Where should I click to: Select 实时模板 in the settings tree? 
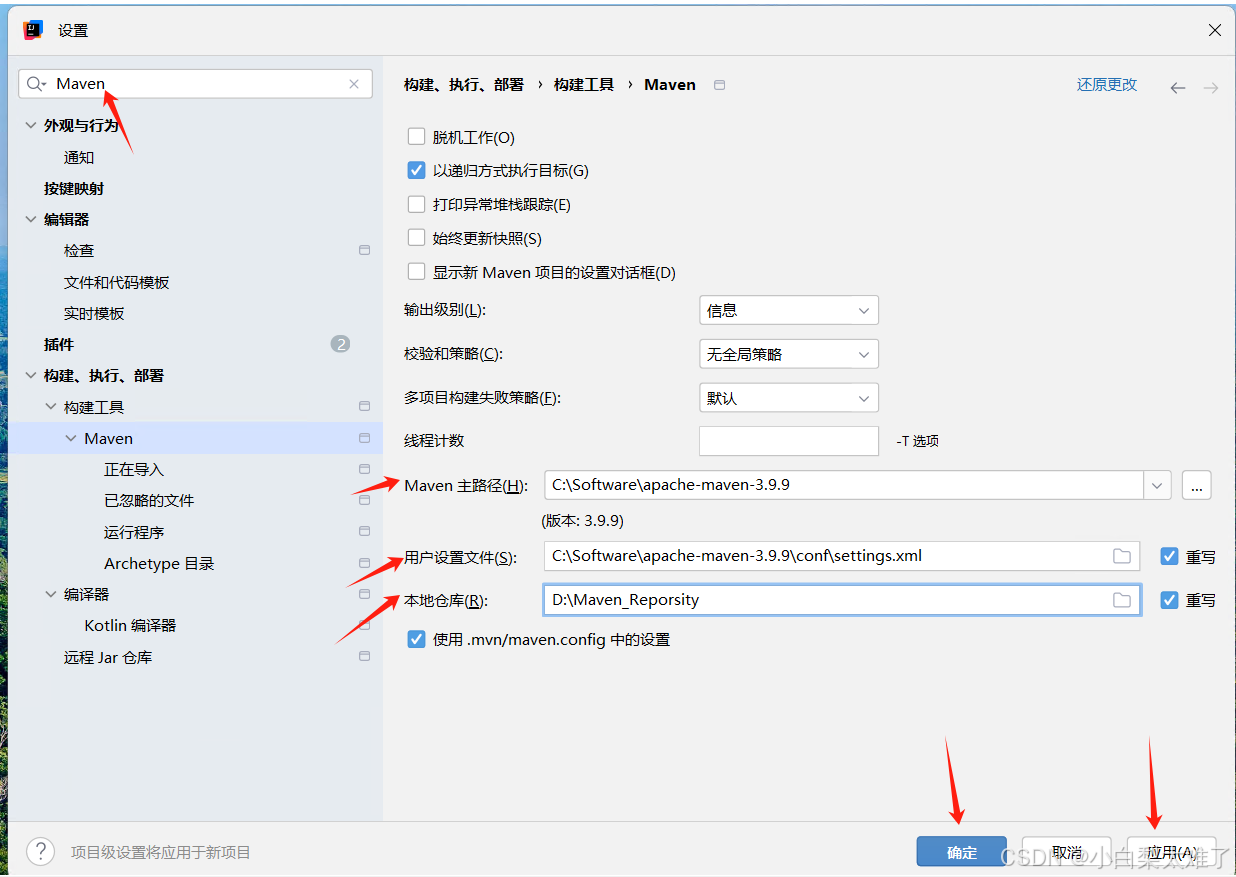(94, 313)
